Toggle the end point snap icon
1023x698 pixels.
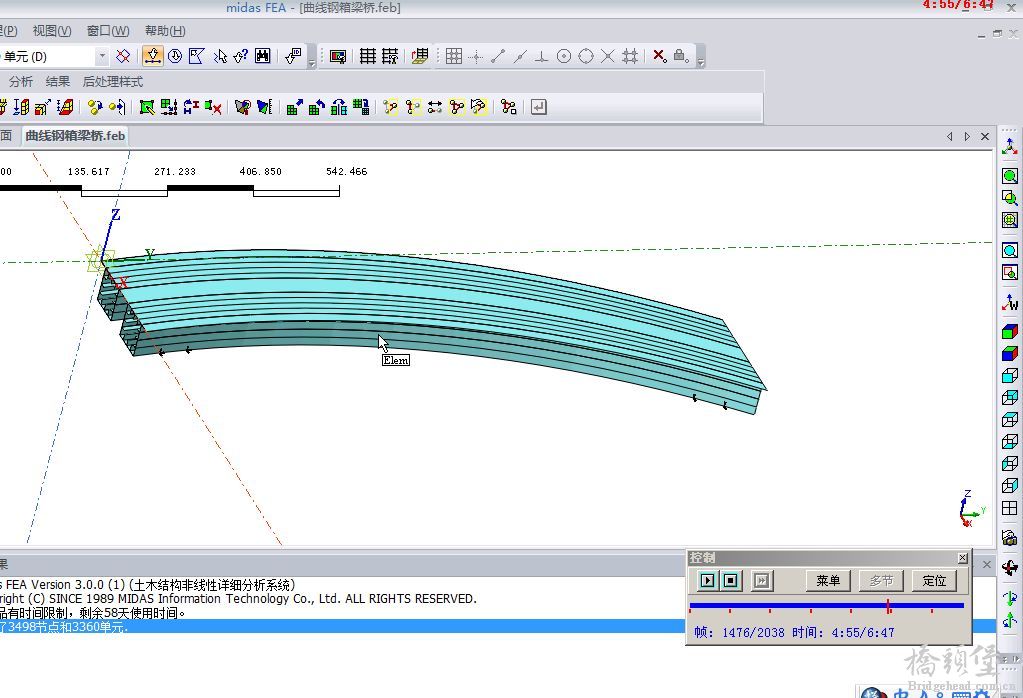click(498, 56)
